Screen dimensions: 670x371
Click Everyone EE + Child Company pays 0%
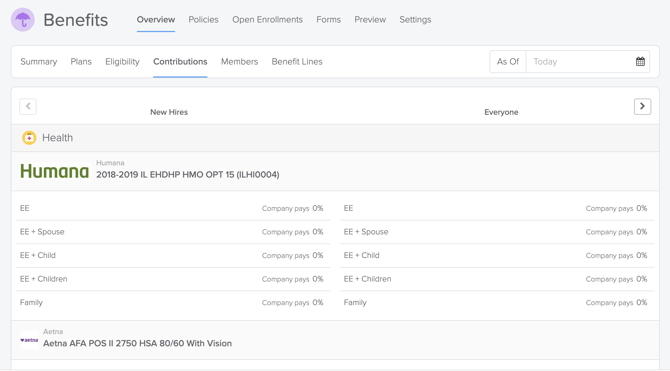(617, 255)
